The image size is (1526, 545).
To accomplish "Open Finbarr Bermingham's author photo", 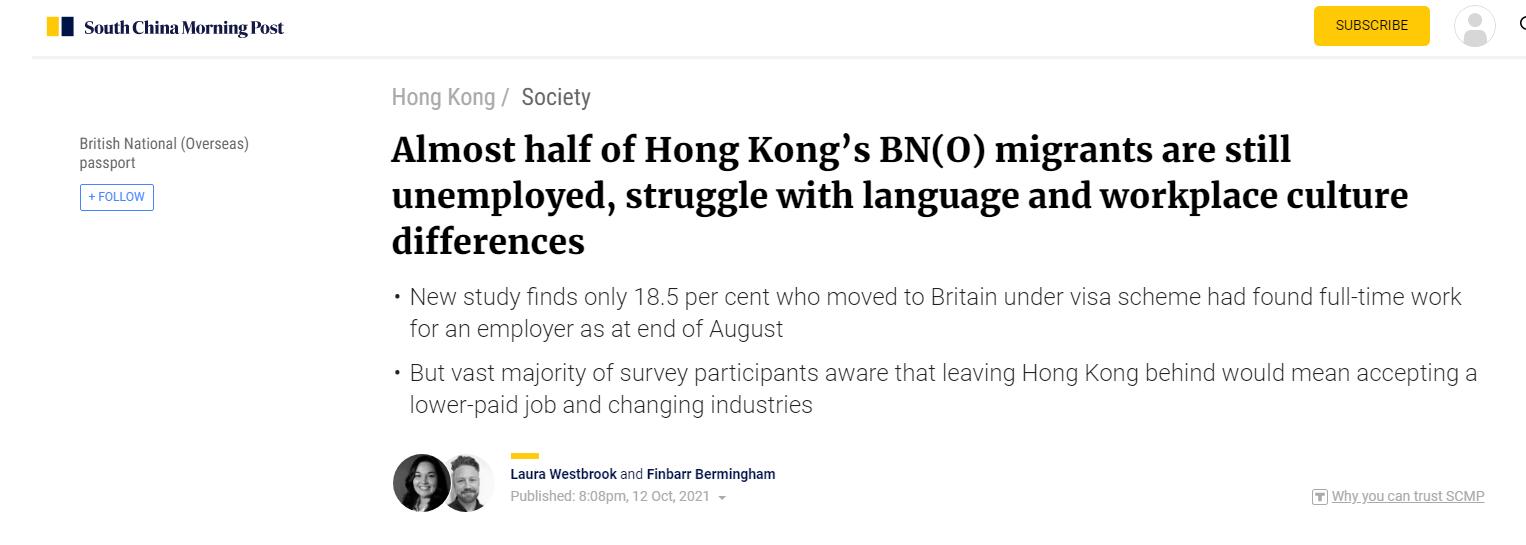I will coord(469,483).
